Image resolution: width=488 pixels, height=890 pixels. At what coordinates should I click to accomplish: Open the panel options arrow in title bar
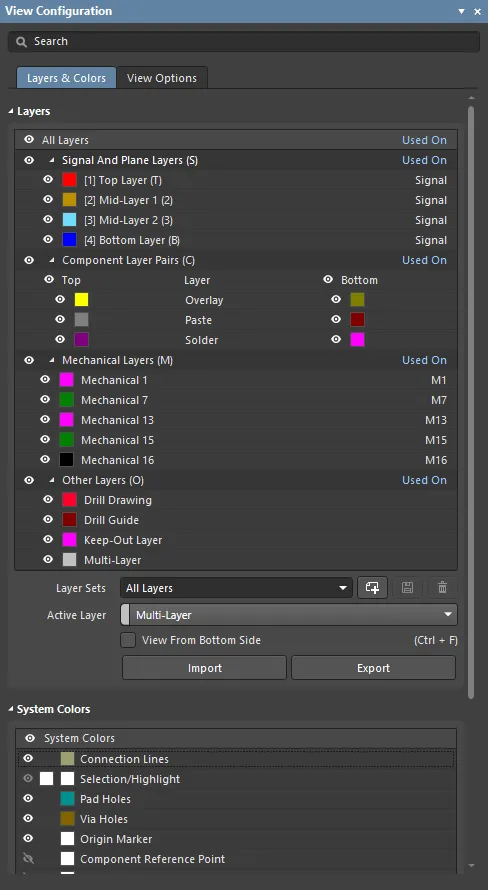click(461, 11)
